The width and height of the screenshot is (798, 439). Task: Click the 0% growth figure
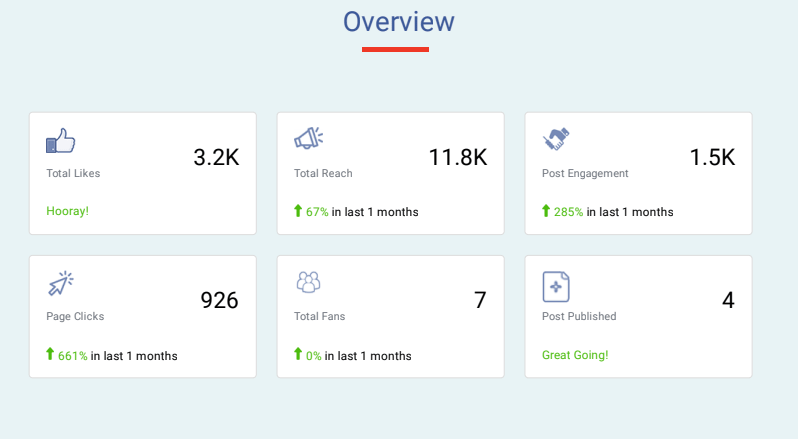coord(314,356)
